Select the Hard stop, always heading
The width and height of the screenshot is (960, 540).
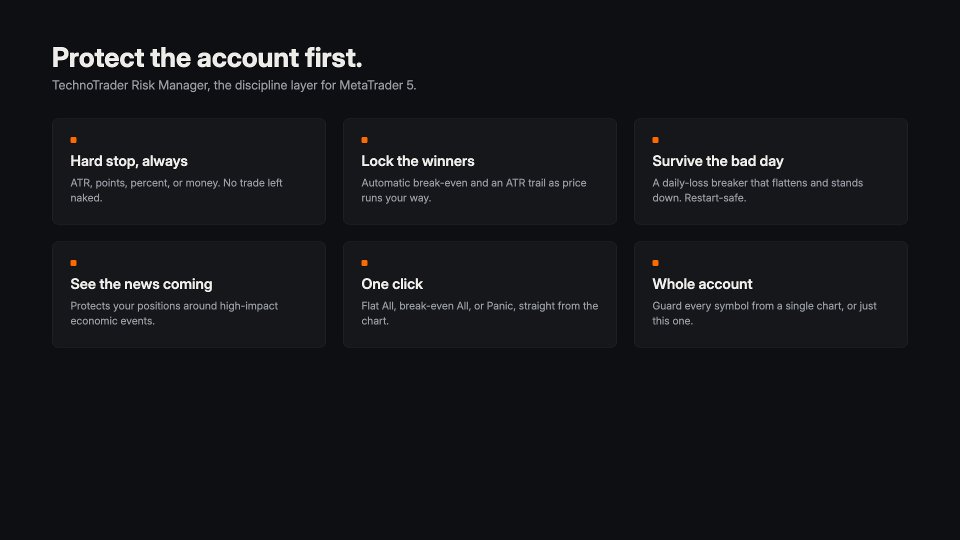coord(129,161)
